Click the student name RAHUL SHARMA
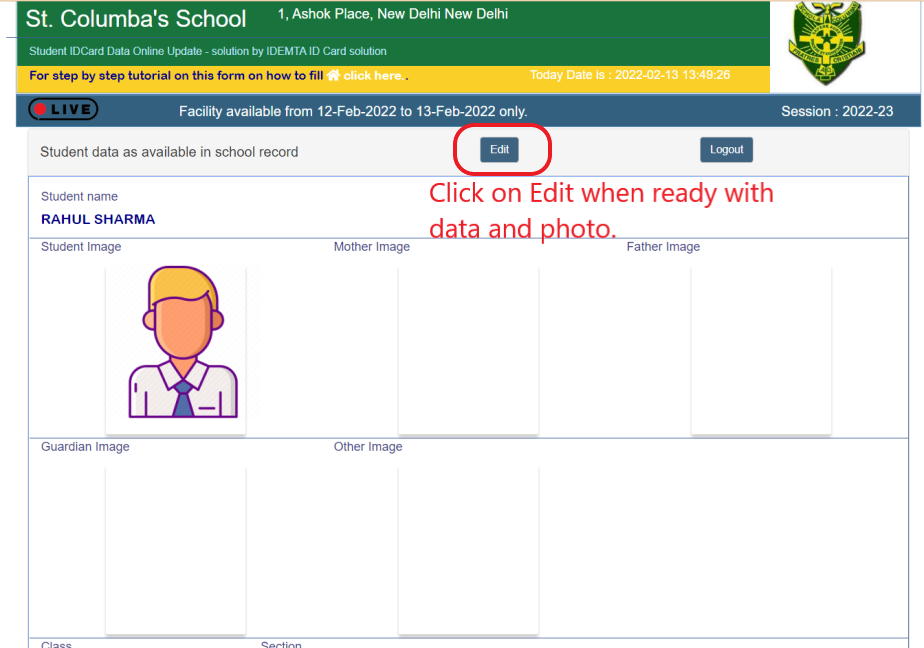 point(98,220)
